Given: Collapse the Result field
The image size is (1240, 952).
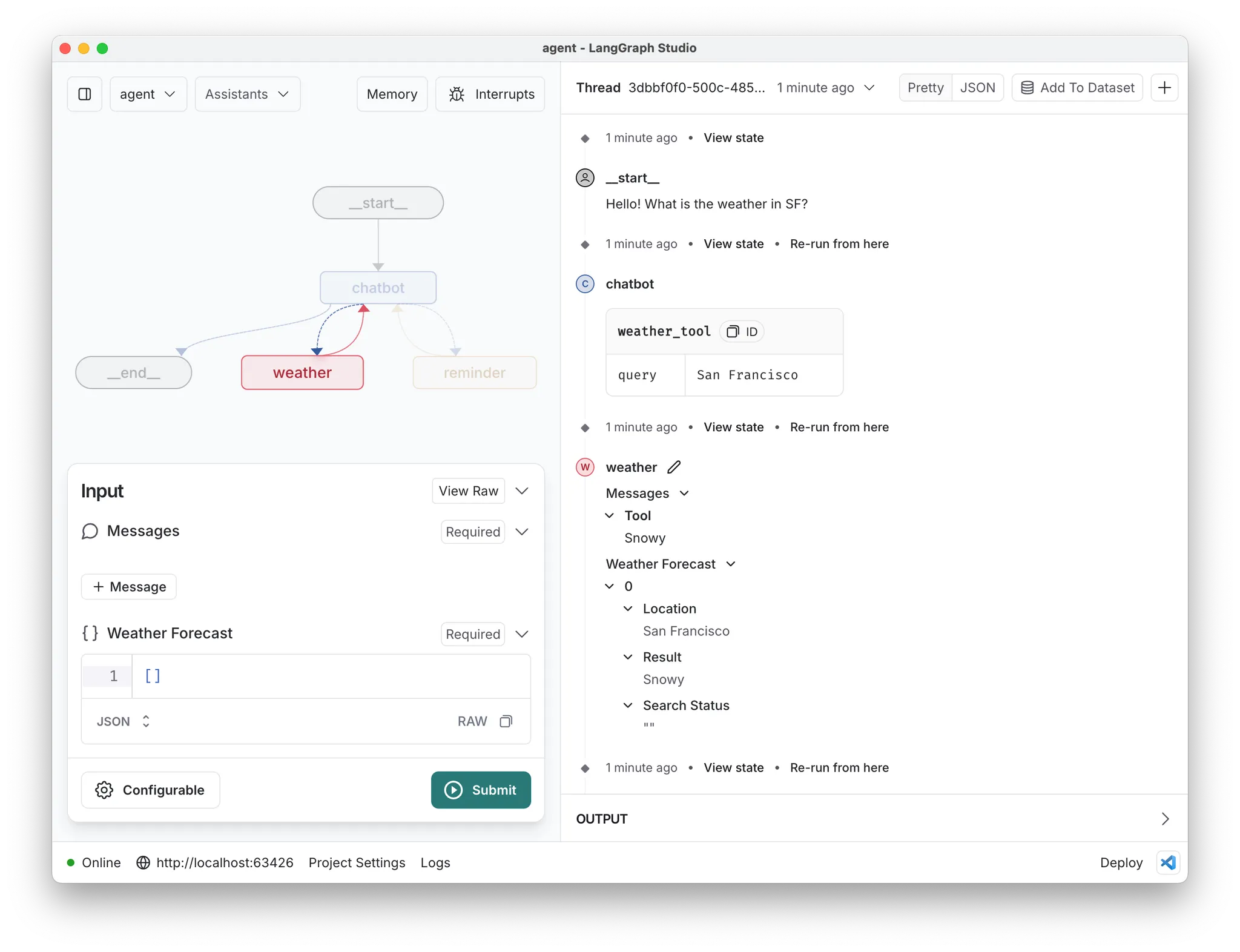Looking at the screenshot, I should [x=628, y=657].
